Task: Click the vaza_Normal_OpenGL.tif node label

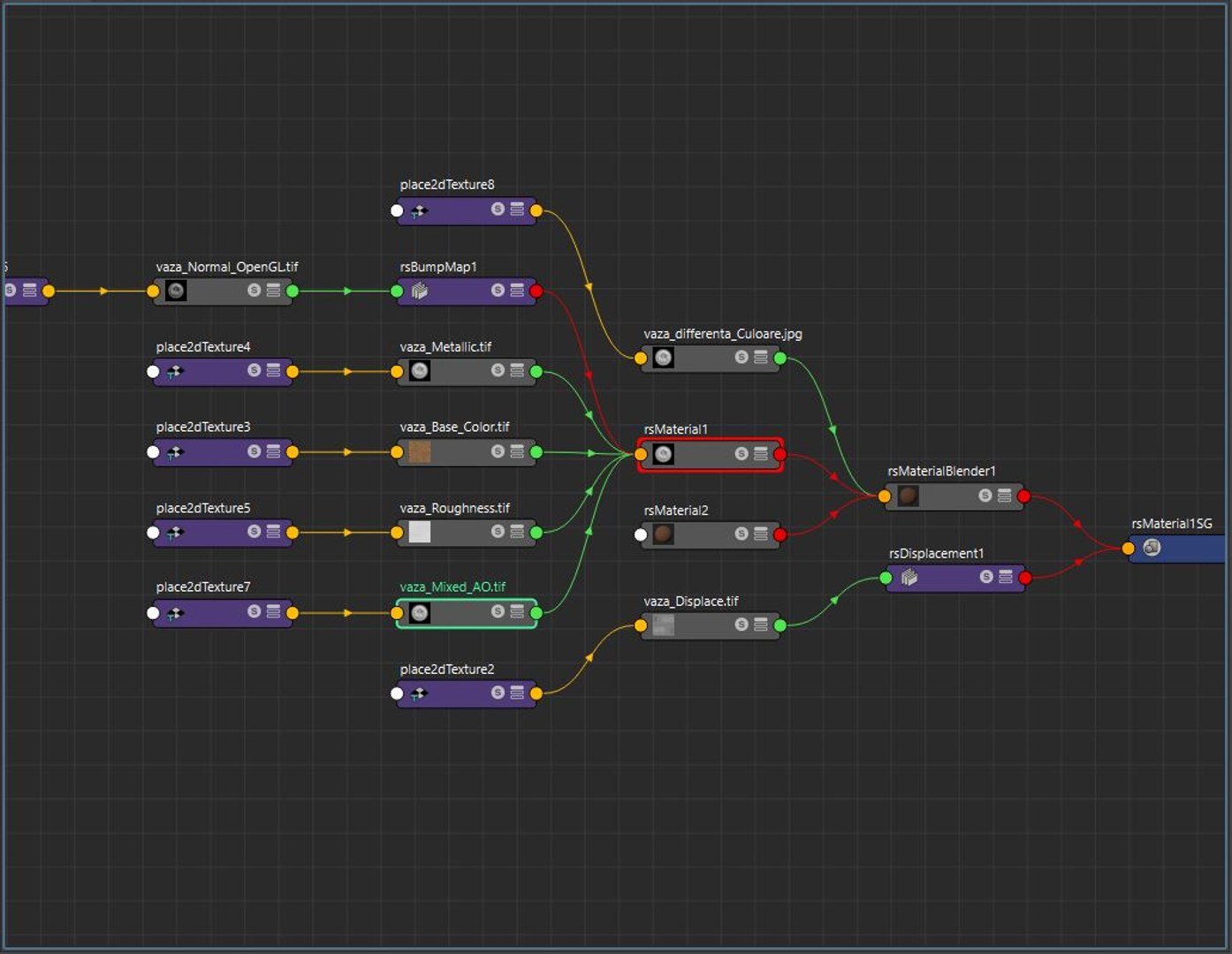Action: (227, 267)
